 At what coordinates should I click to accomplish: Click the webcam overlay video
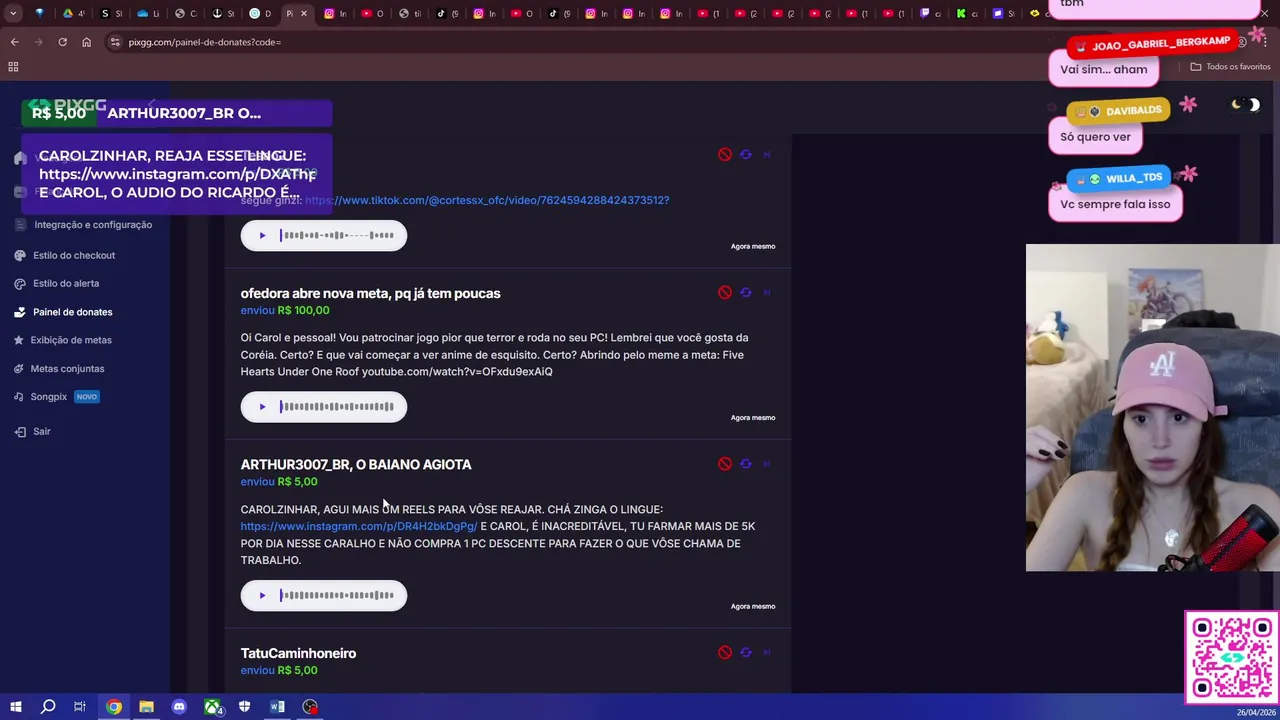(x=1152, y=407)
